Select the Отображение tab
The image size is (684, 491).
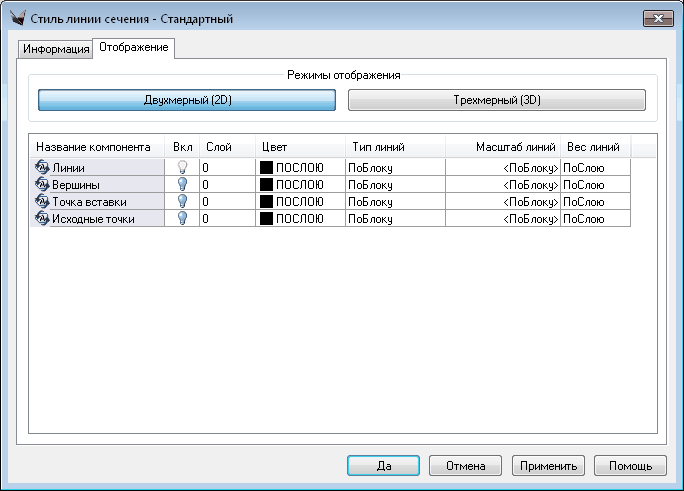(133, 47)
